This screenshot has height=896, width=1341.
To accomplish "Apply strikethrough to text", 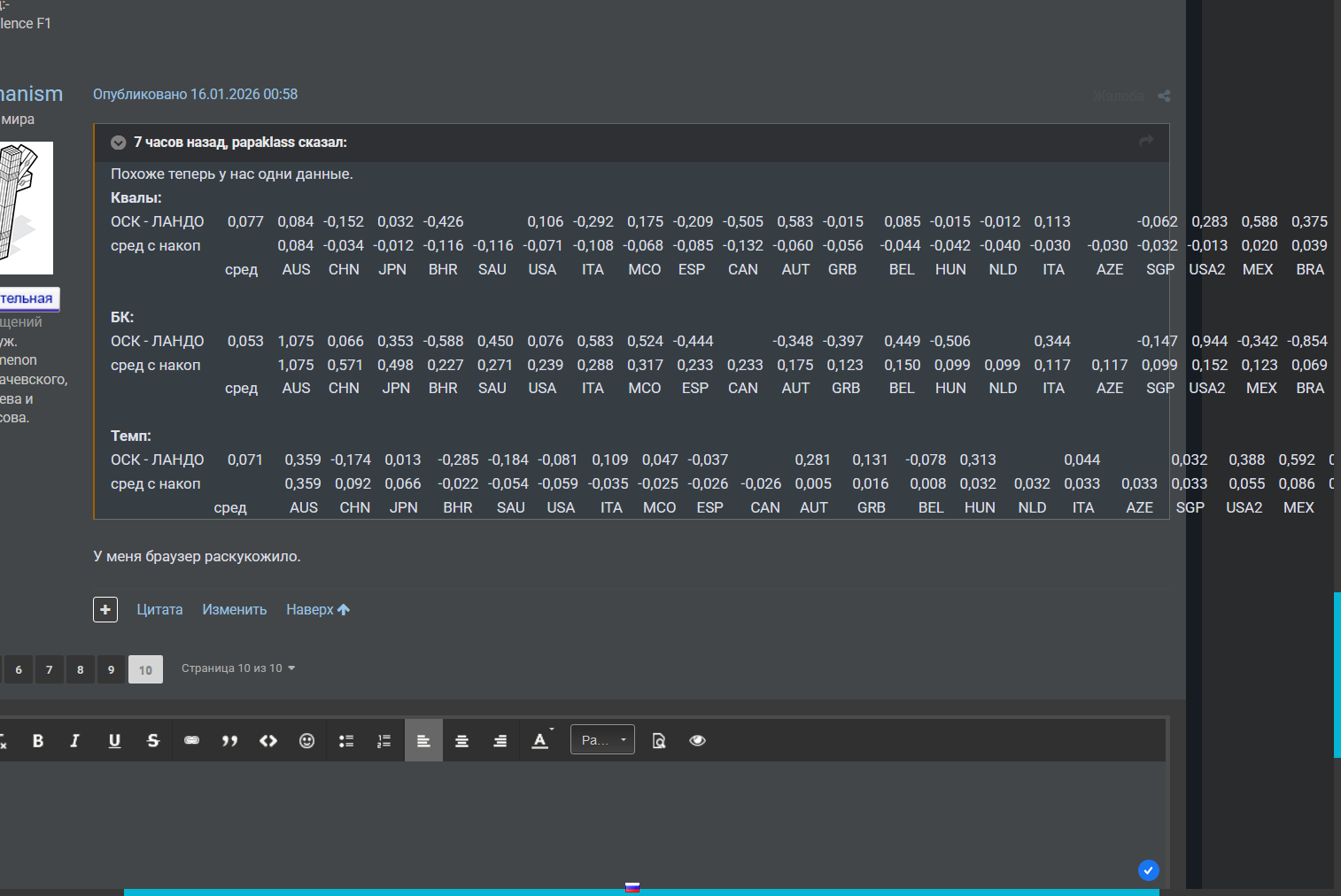I will click(153, 741).
